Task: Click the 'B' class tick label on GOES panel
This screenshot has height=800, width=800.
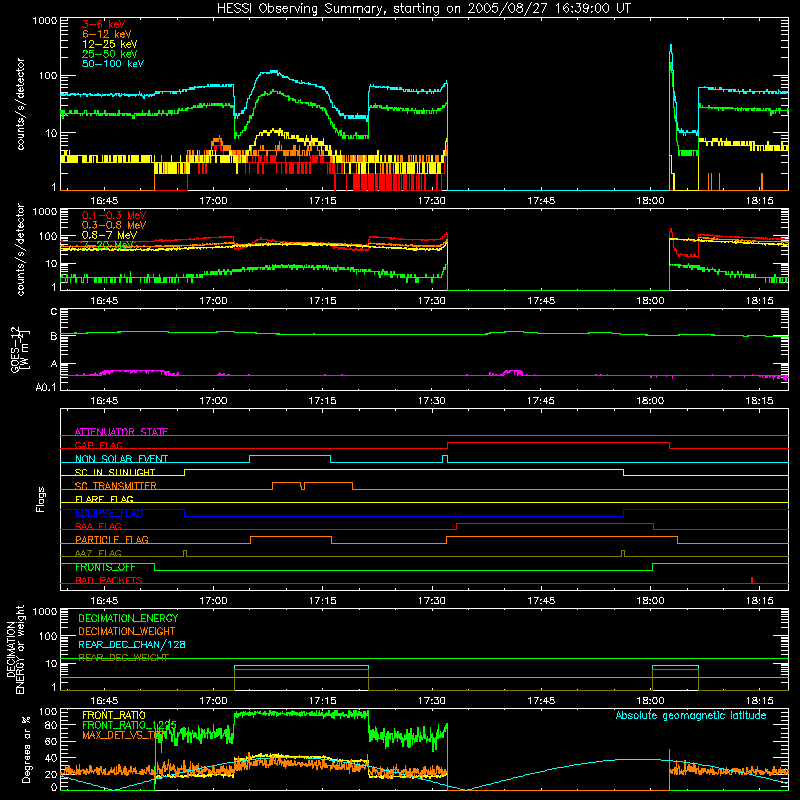Action: pyautogui.click(x=54, y=336)
